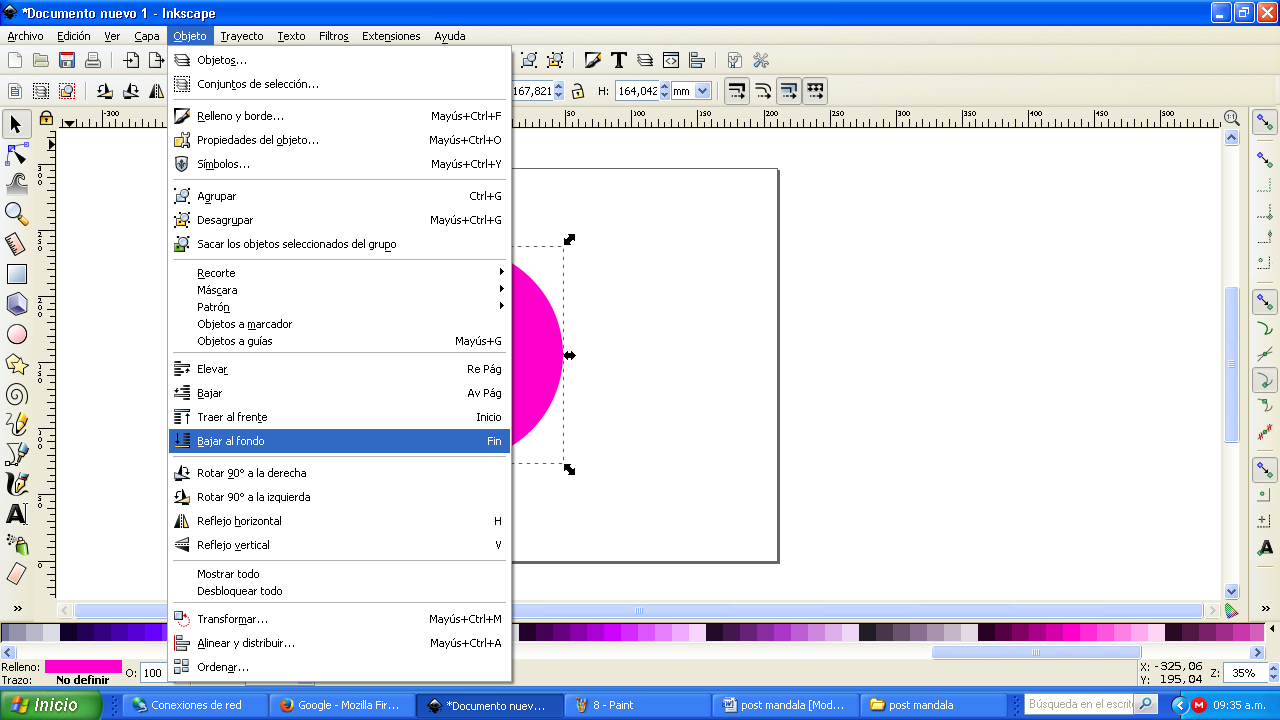Pick the Circle and ellipse tool
The height and width of the screenshot is (720, 1280).
click(16, 334)
